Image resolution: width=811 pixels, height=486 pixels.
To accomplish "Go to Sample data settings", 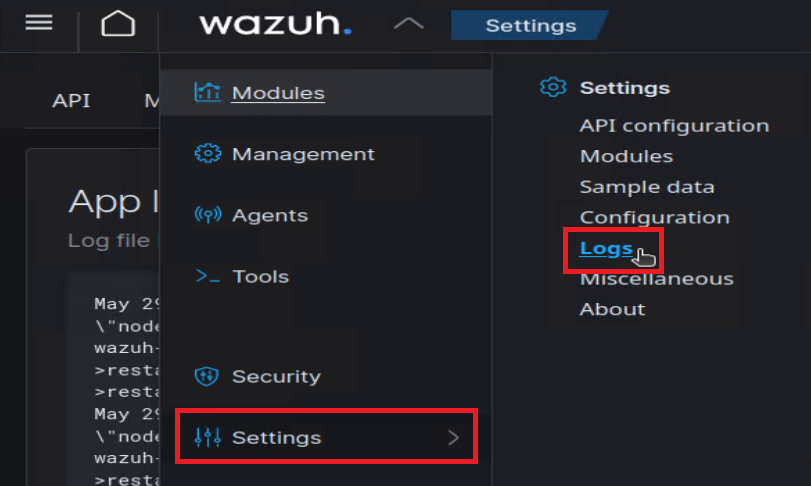I will pos(647,187).
